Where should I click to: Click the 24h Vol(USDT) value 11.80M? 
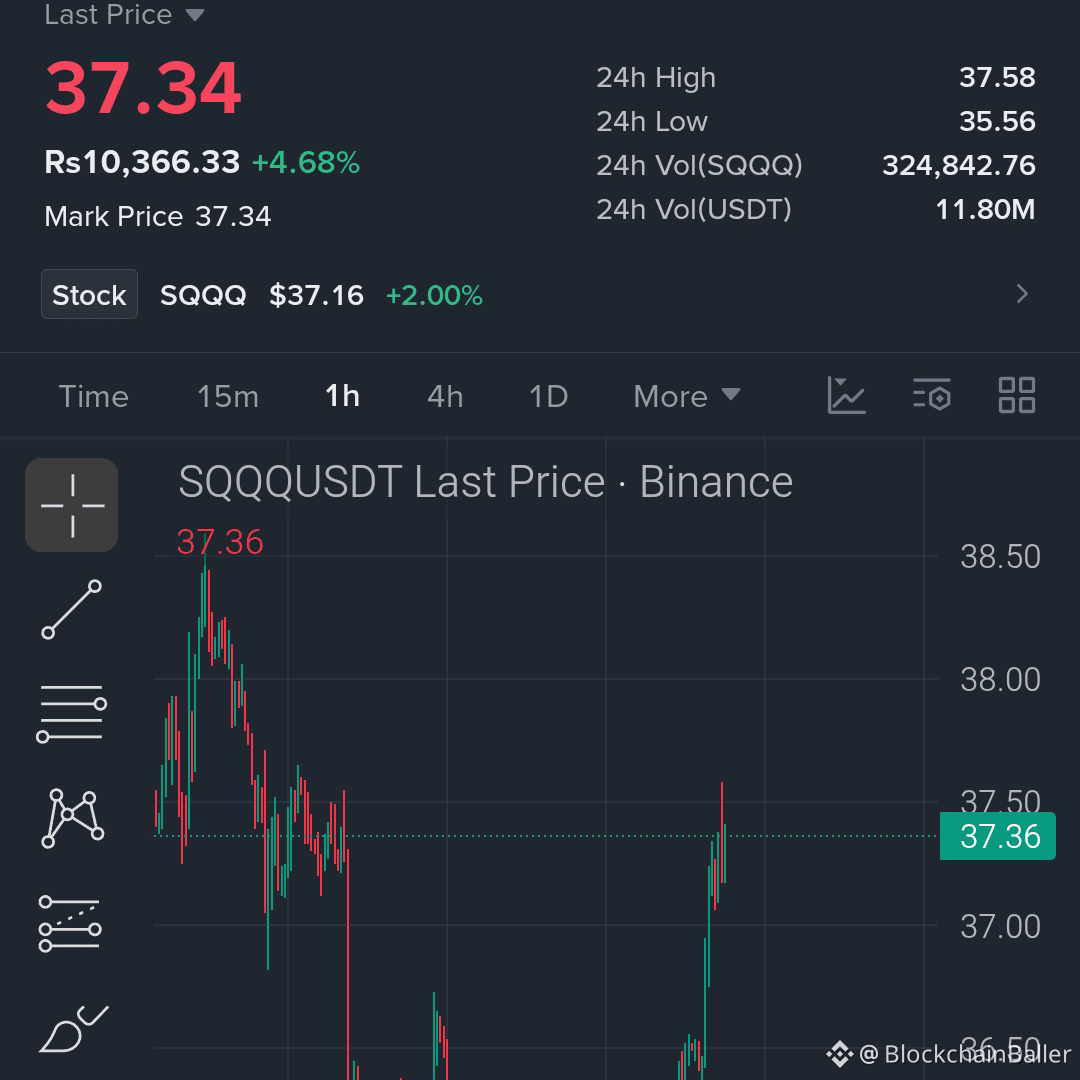coord(985,209)
